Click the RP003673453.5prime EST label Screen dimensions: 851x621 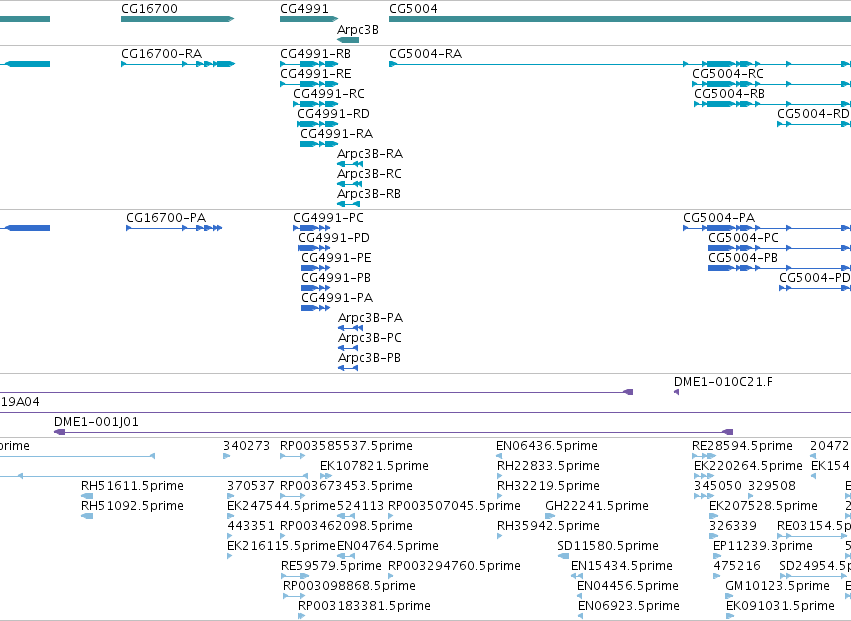click(x=346, y=486)
